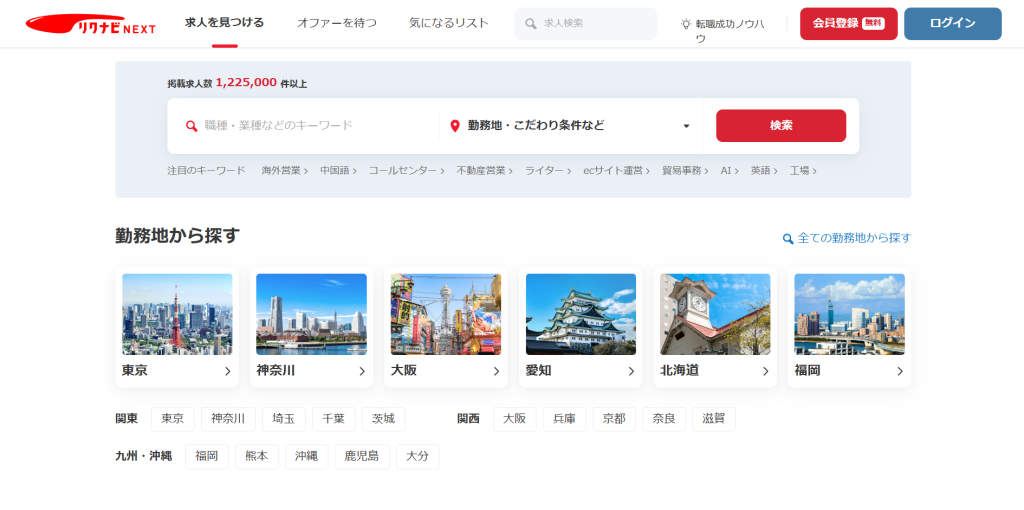
Task: Click the Rikunabi NEXT logo
Action: pyautogui.click(x=90, y=24)
